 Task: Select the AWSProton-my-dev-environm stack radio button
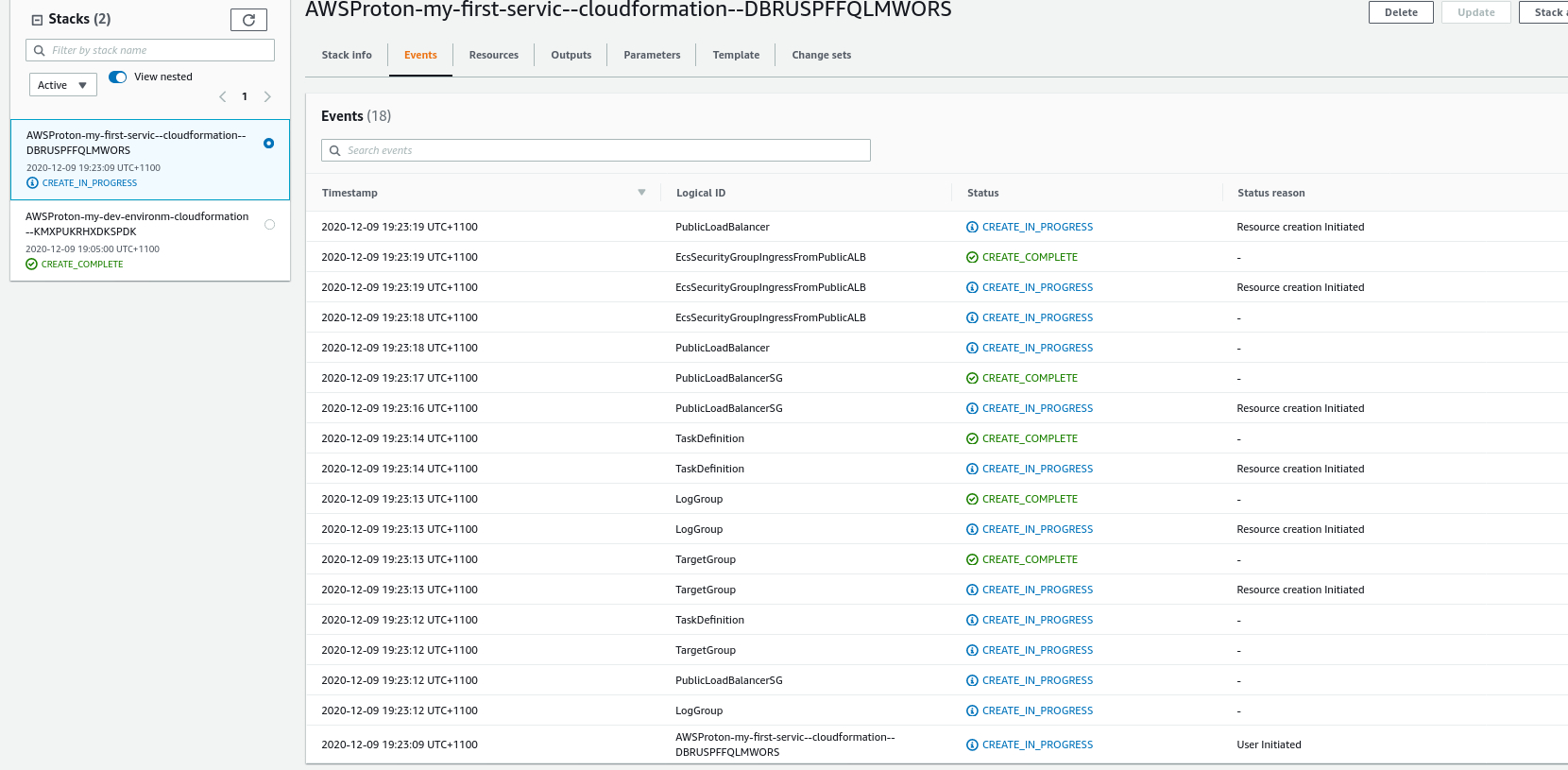[x=270, y=225]
